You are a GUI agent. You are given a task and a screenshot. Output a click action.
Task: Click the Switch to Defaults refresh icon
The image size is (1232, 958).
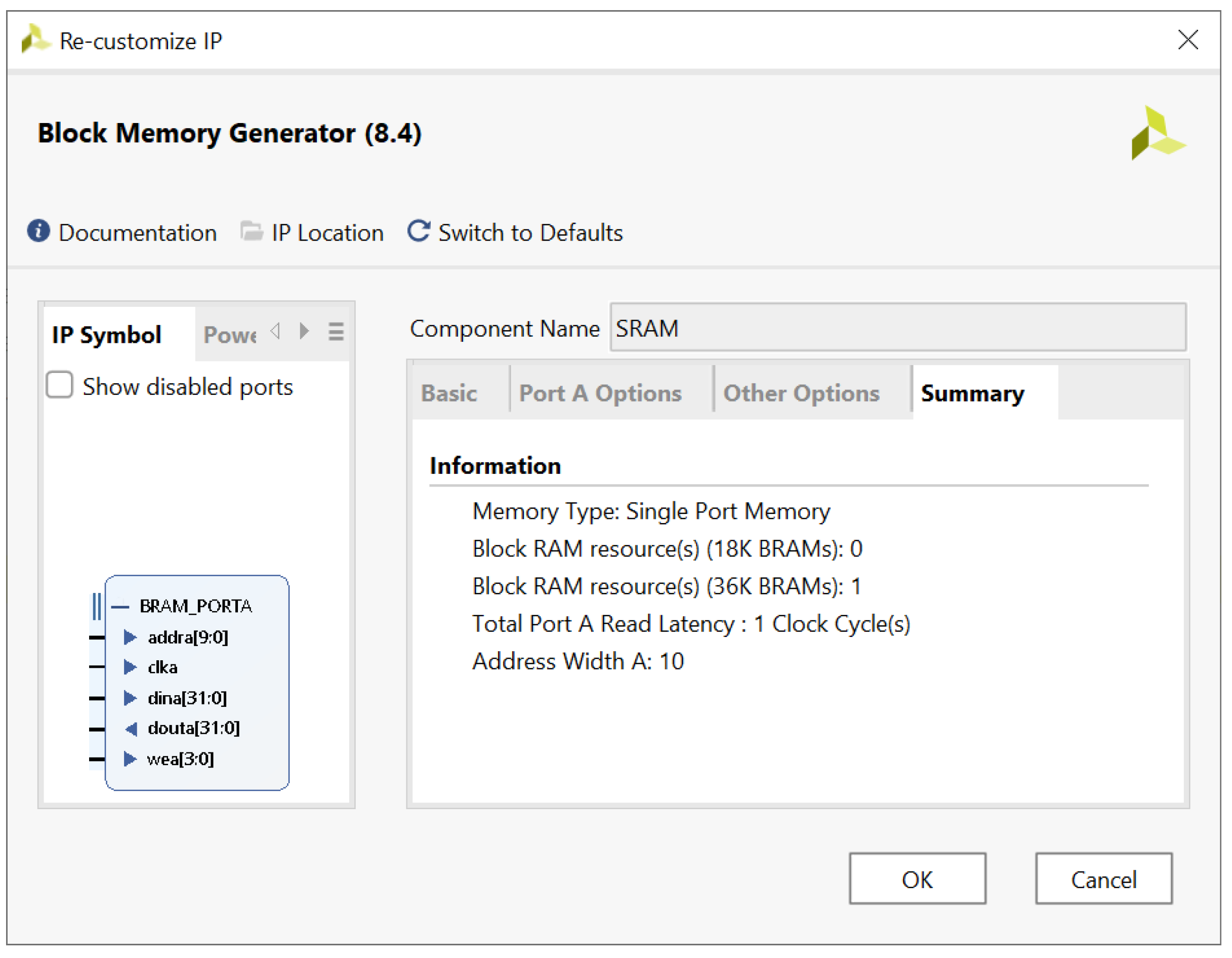pos(419,231)
